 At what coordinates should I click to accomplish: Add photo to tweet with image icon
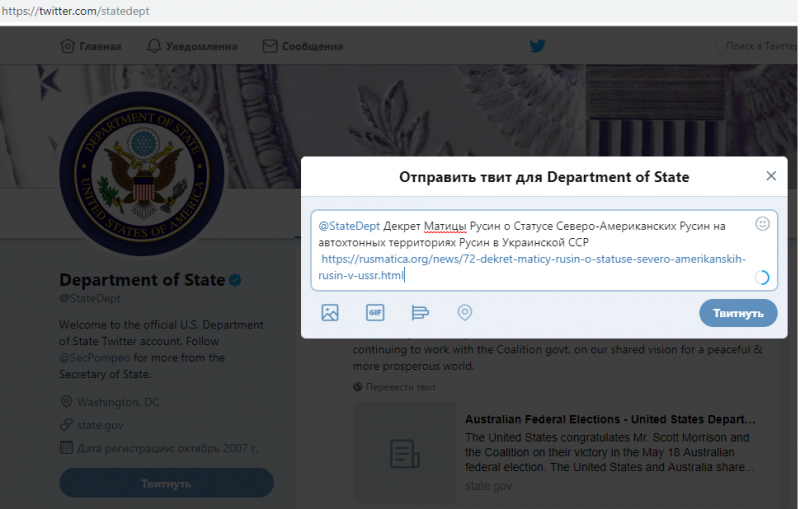pyautogui.click(x=330, y=312)
